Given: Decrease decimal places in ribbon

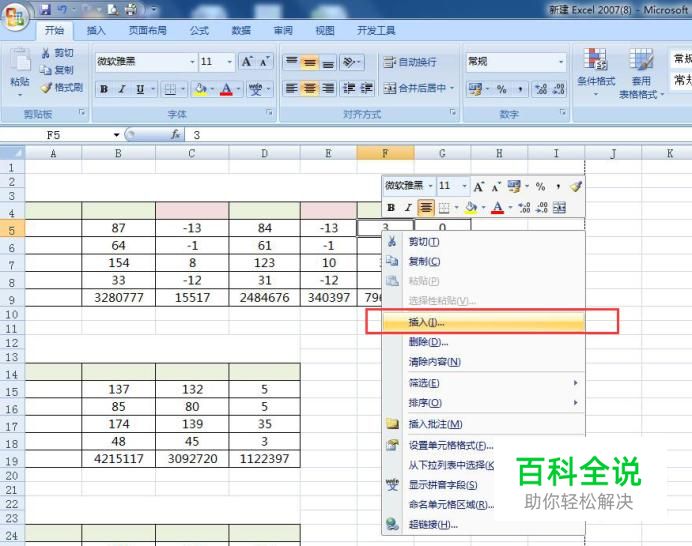Looking at the screenshot, I should (559, 89).
